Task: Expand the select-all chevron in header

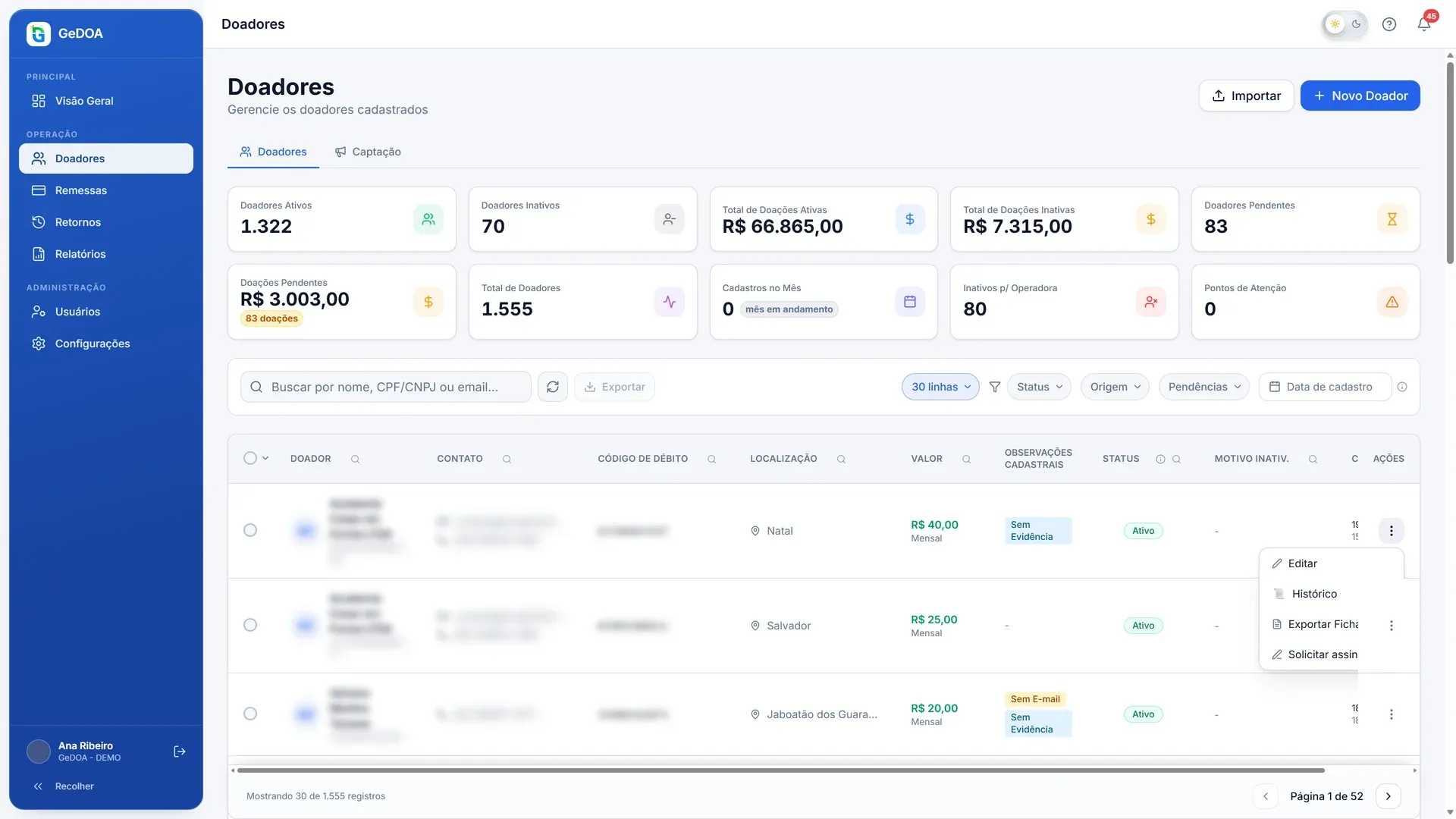Action: [265, 458]
